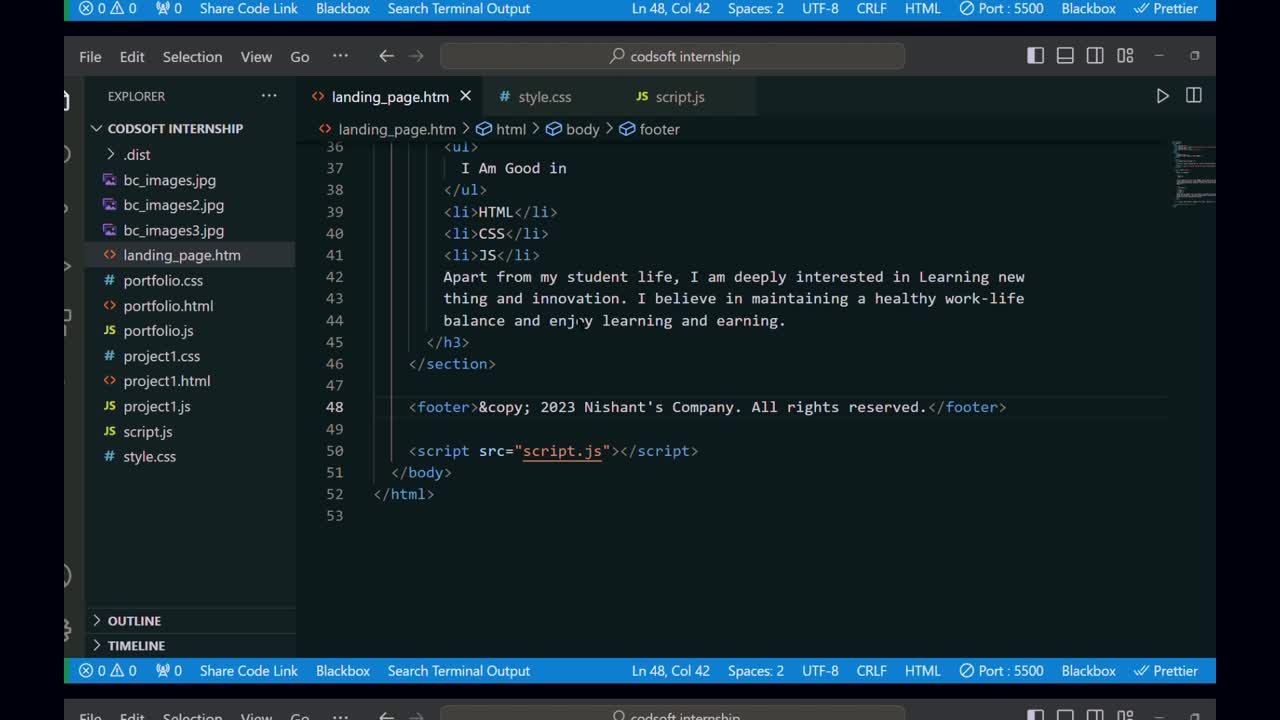Click Ln 48, Col 42 in bottom status bar
1280x720 pixels.
click(671, 671)
